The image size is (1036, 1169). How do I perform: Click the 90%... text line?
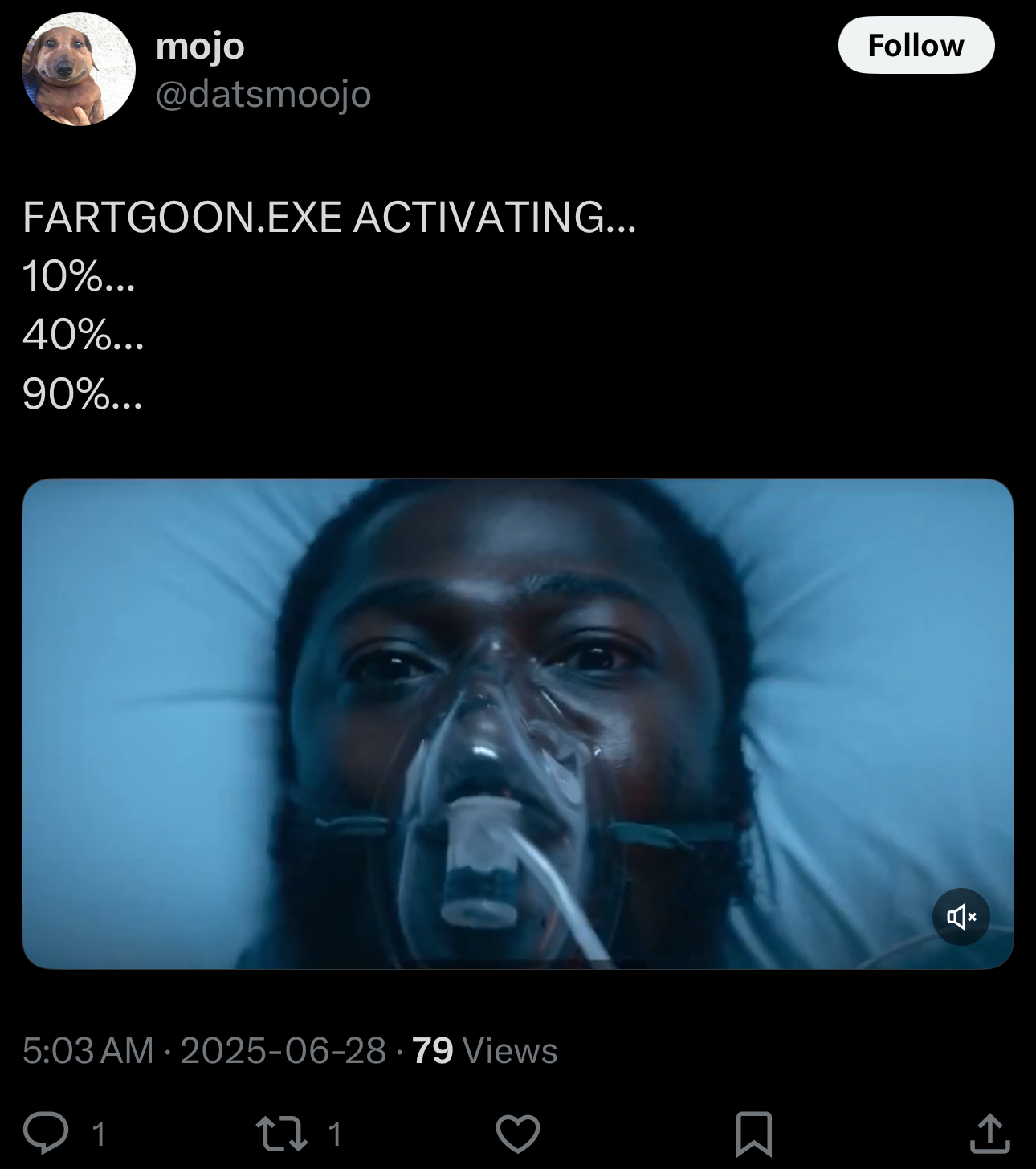point(83,393)
